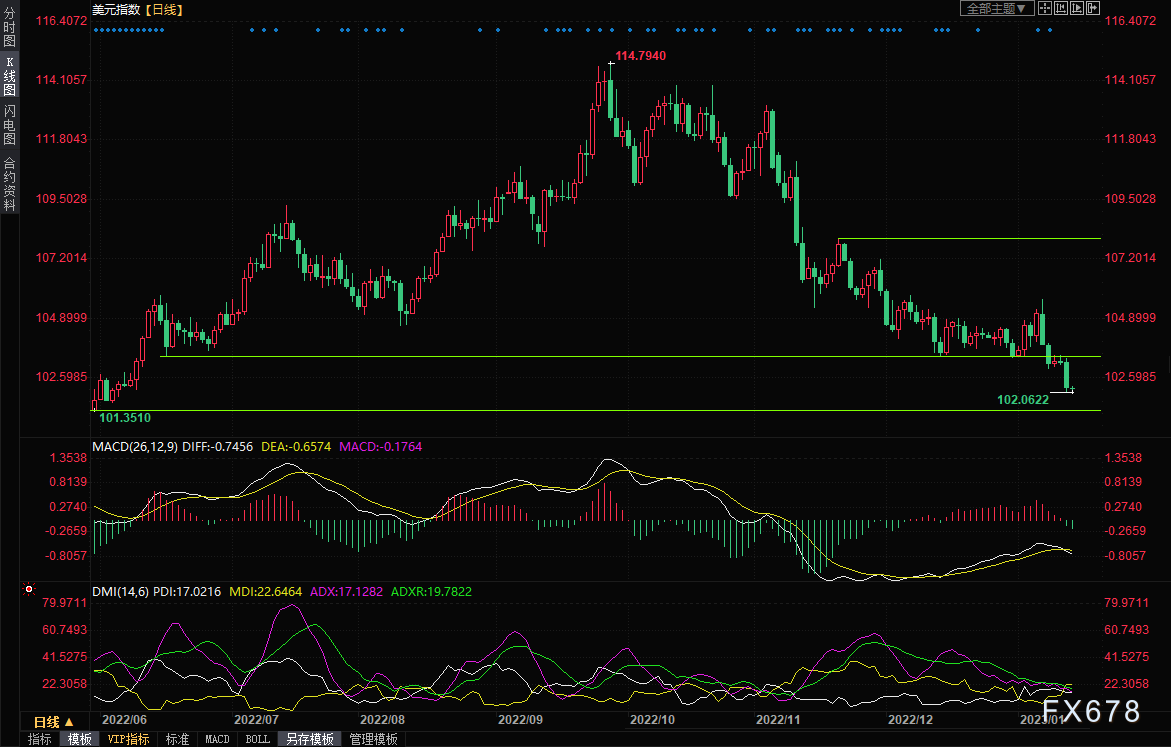The height and width of the screenshot is (747, 1171).
Task: Switch to the 指标 tab at bottom
Action: (x=40, y=739)
